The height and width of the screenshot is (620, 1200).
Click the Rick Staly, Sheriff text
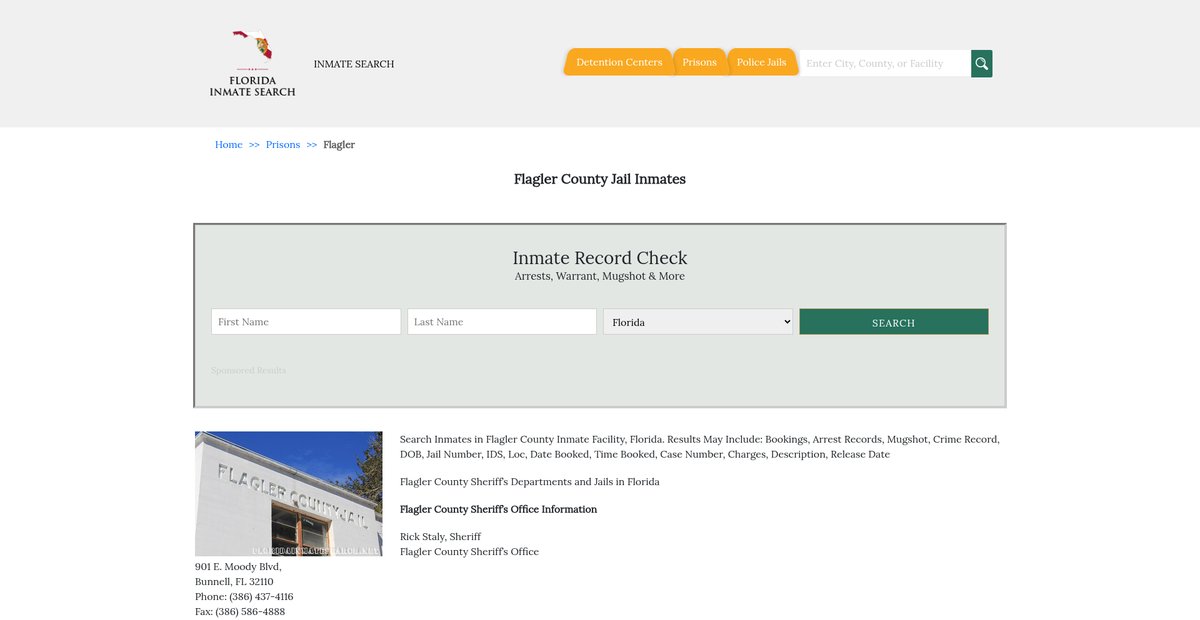pos(440,537)
